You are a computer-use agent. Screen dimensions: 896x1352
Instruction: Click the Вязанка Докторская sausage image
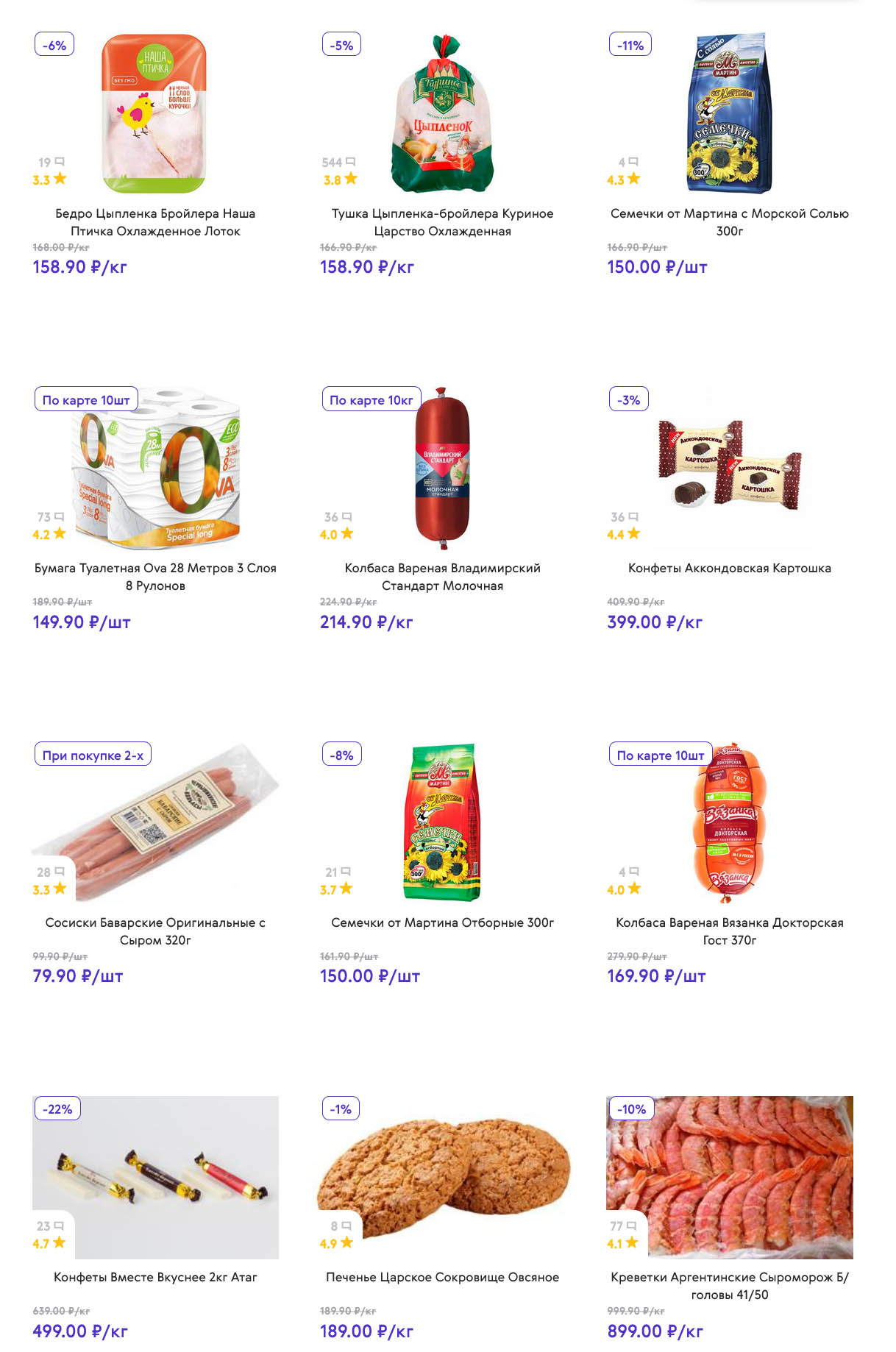[x=729, y=824]
